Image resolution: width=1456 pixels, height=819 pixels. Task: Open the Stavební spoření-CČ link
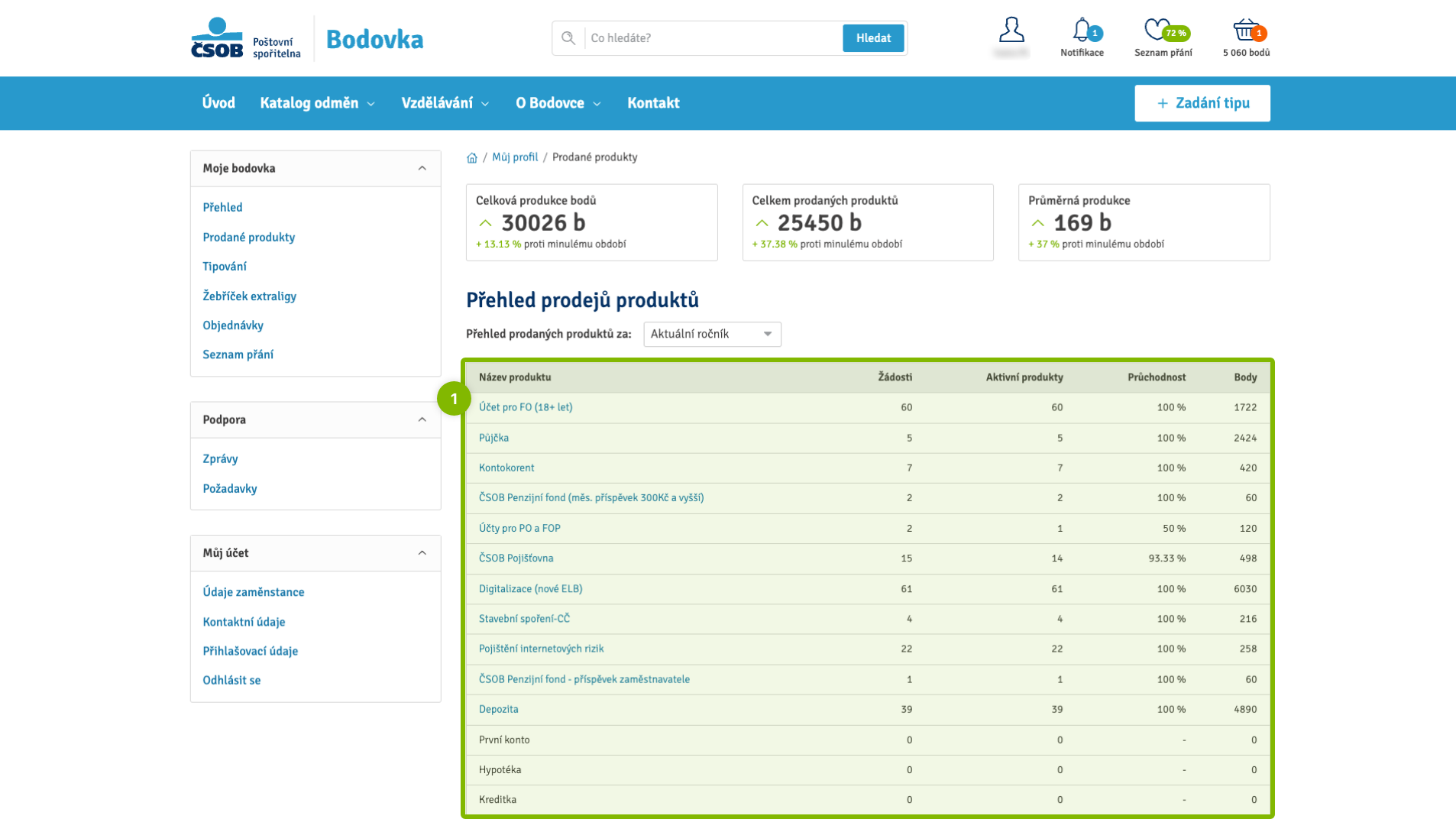click(x=524, y=619)
